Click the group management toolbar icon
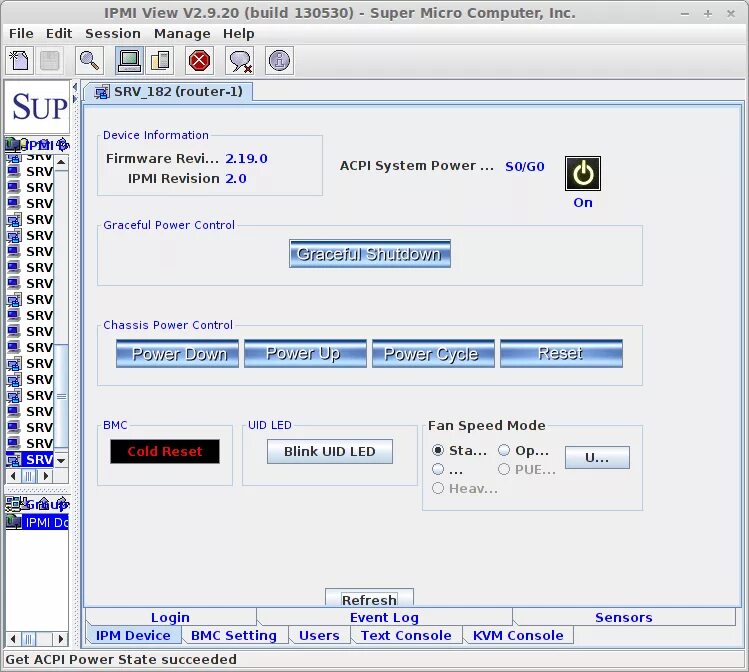The image size is (749, 672). coord(160,61)
